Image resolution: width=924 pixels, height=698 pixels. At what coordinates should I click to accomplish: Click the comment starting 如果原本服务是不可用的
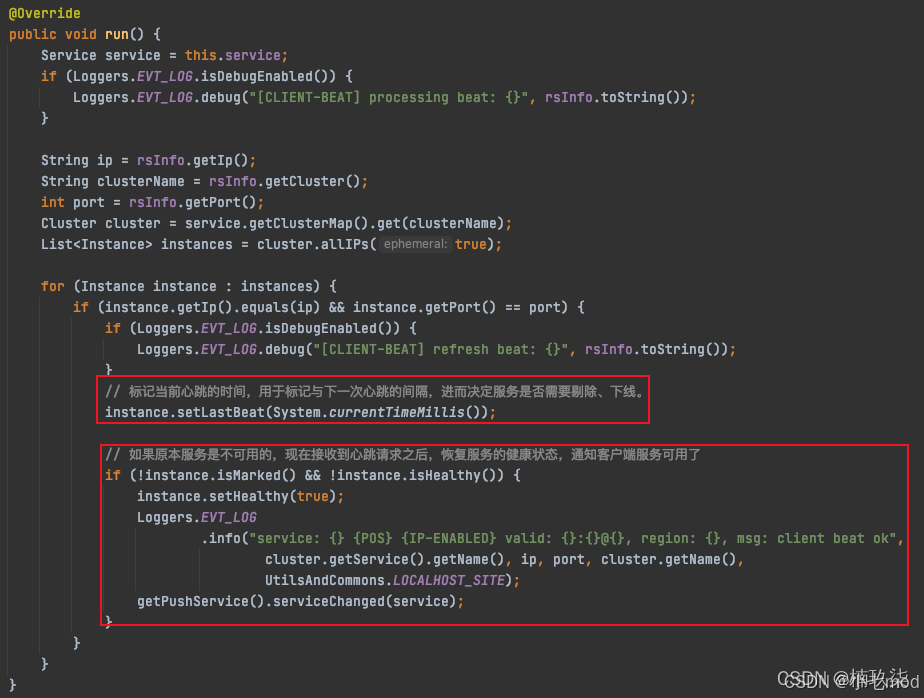(x=403, y=455)
